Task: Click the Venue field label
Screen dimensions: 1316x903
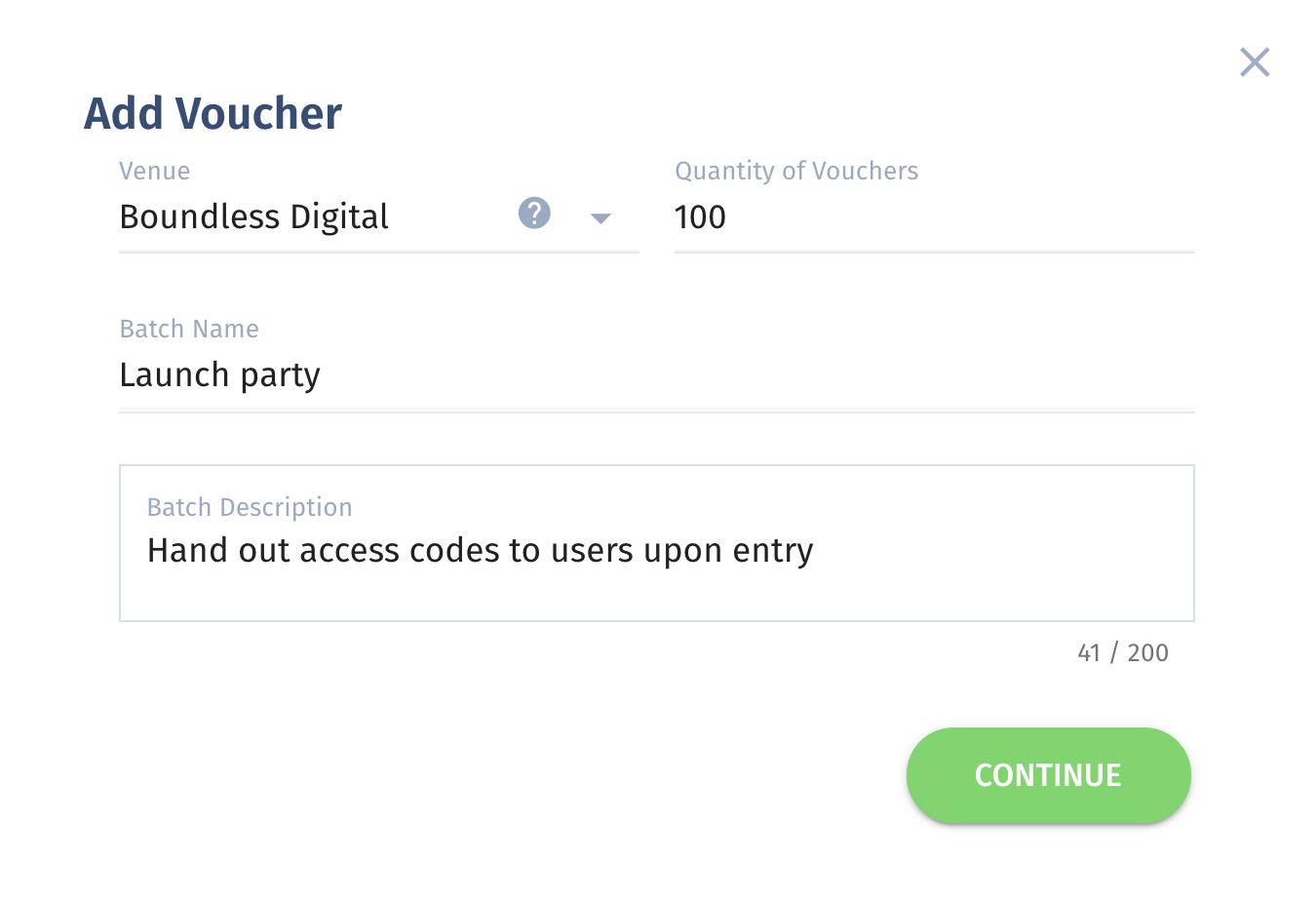Action: pyautogui.click(x=155, y=172)
